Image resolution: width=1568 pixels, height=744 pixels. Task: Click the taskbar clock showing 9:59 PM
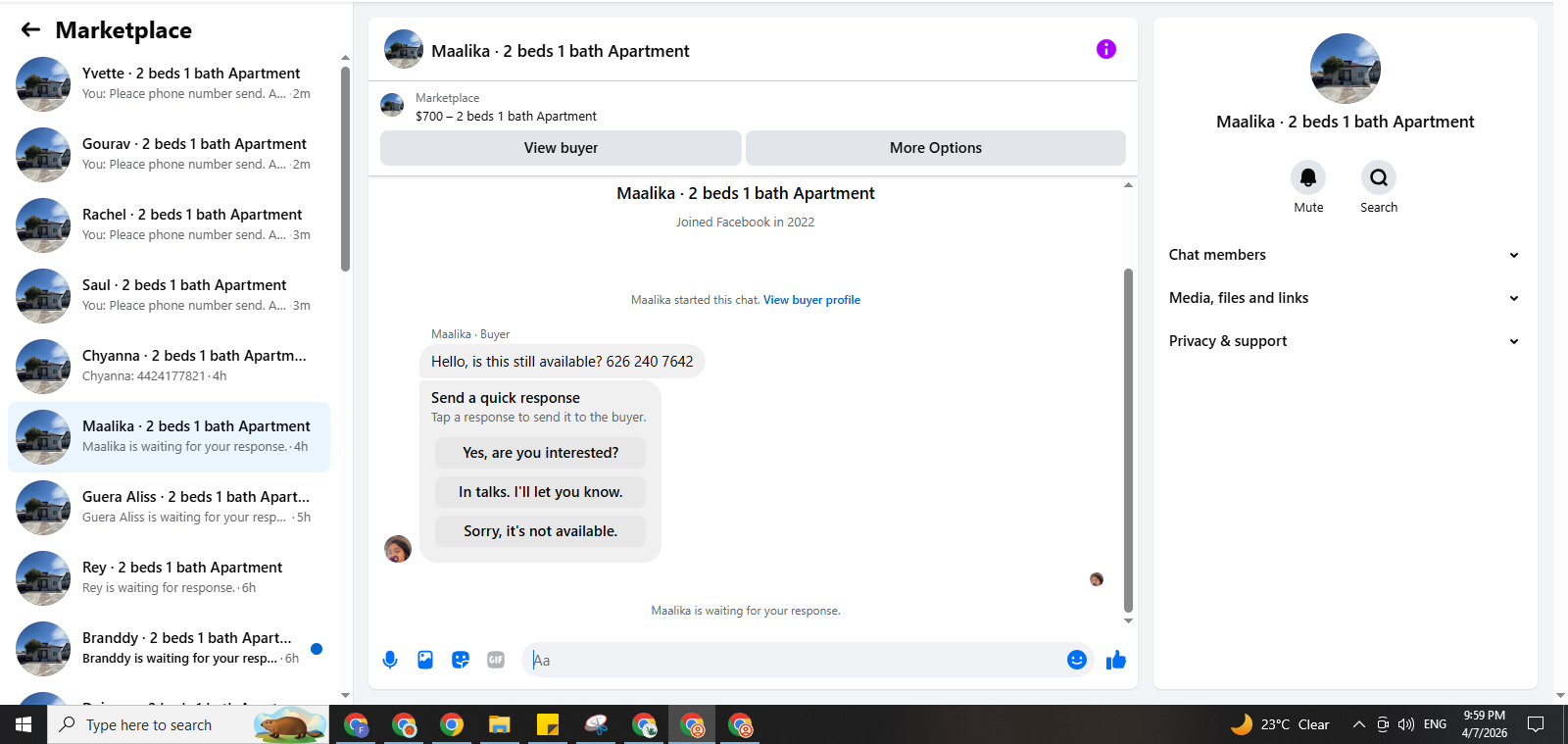click(1484, 724)
